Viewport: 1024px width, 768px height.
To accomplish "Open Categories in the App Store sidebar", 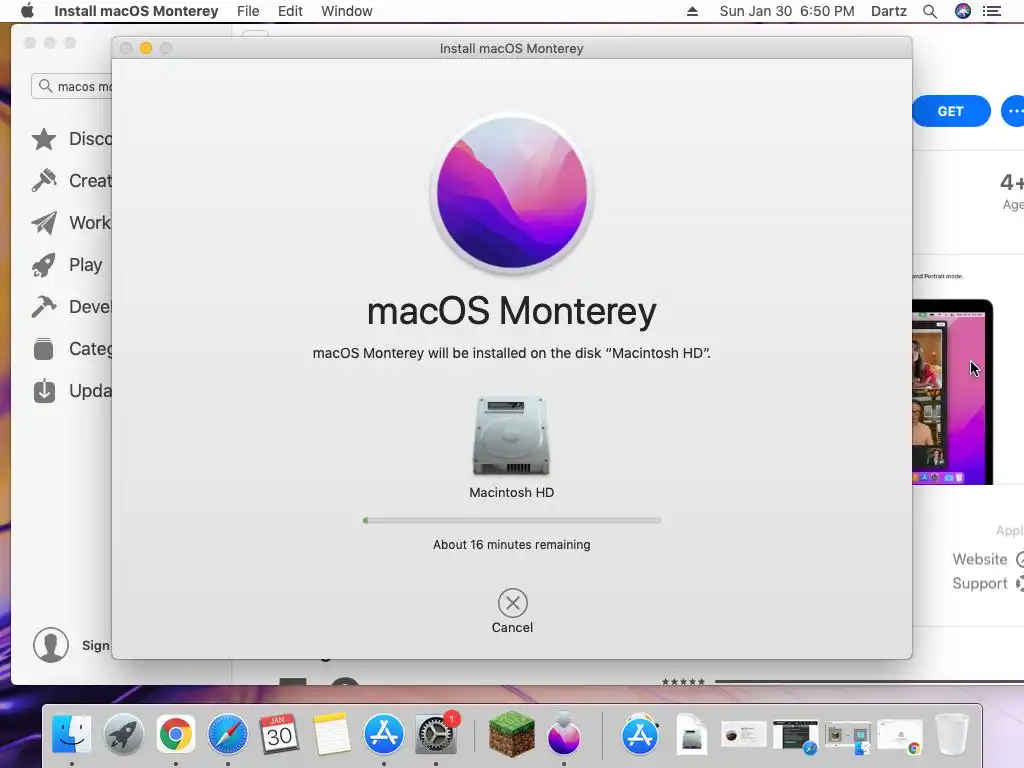I will (x=72, y=349).
